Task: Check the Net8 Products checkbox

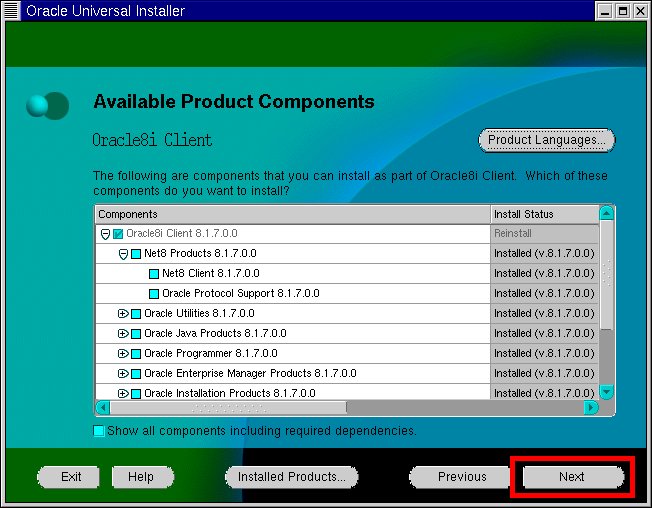Action: 136,254
